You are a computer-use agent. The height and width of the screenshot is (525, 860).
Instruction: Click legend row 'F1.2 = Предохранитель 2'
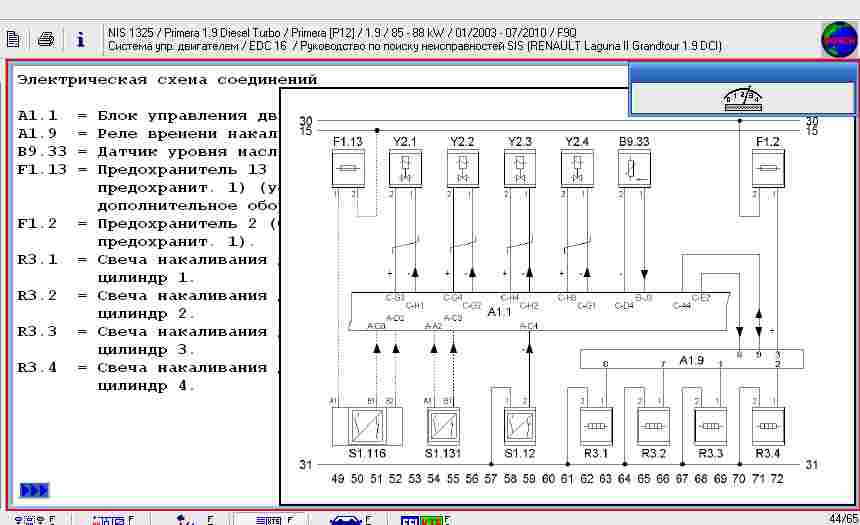pos(148,224)
